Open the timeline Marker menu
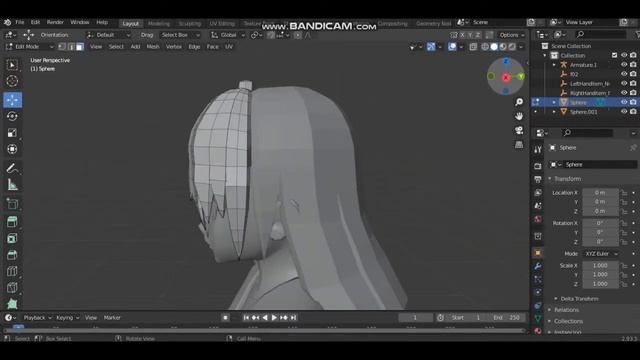The height and width of the screenshot is (360, 640). point(112,318)
